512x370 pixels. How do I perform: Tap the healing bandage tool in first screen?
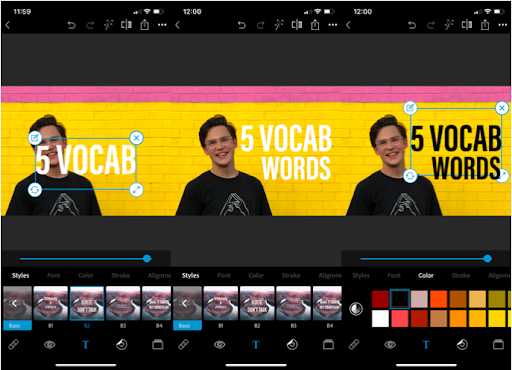(x=14, y=344)
